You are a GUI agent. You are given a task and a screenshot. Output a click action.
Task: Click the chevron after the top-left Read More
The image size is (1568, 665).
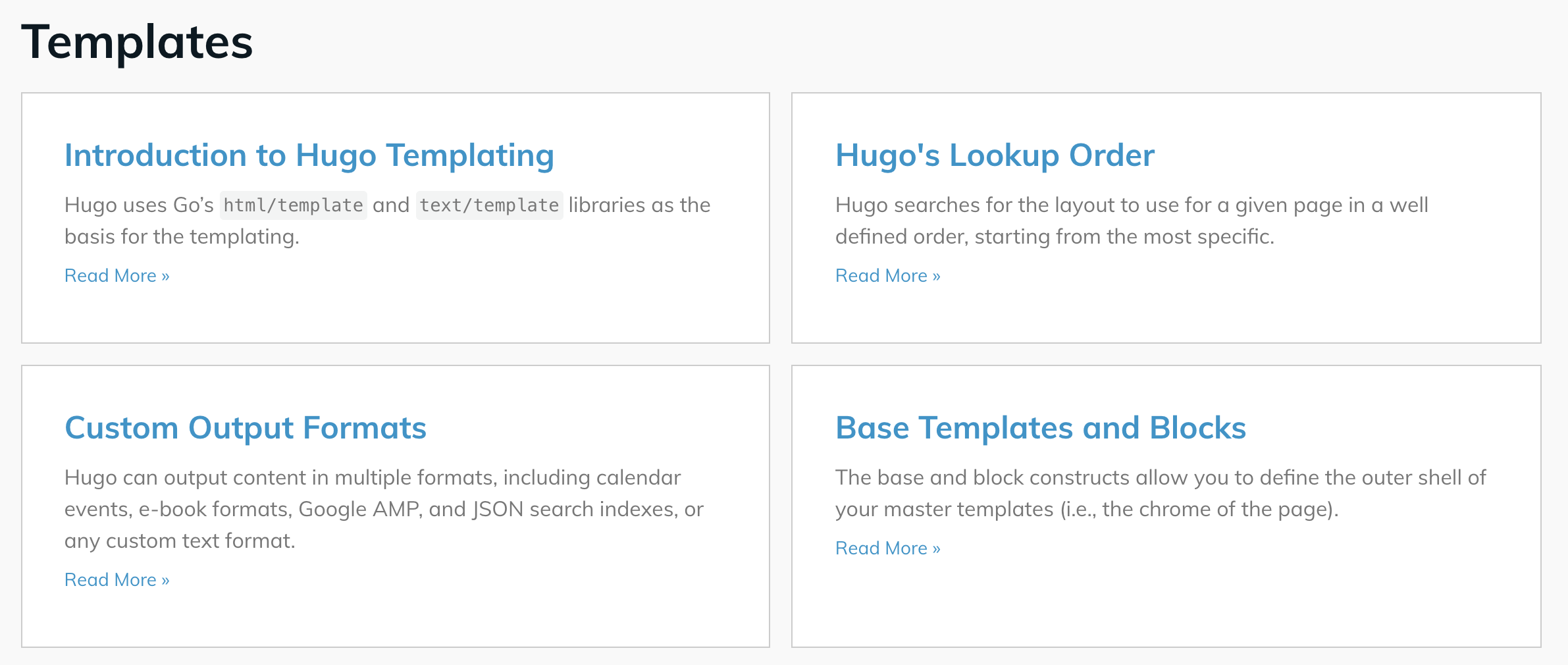pyautogui.click(x=165, y=275)
